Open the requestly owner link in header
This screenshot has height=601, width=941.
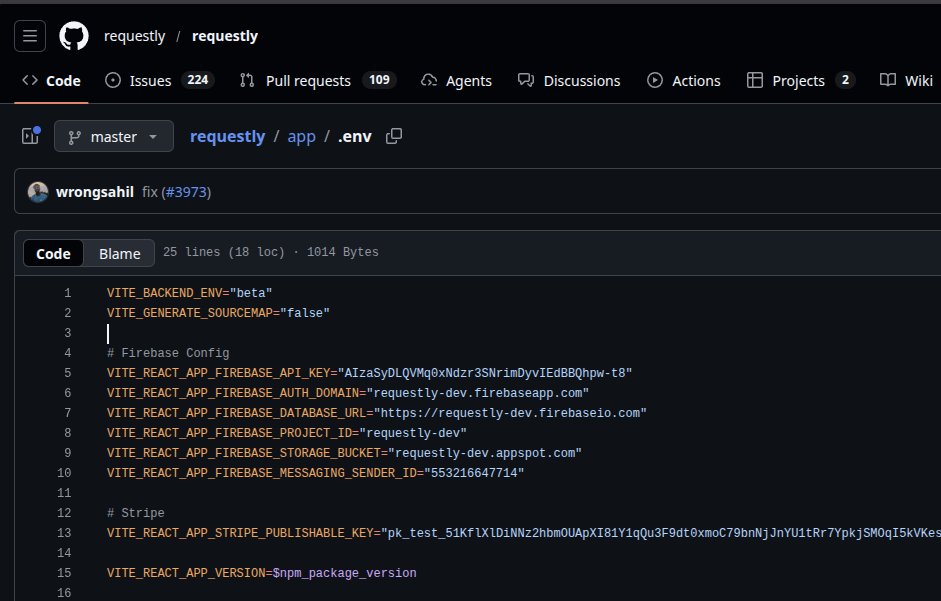click(134, 36)
